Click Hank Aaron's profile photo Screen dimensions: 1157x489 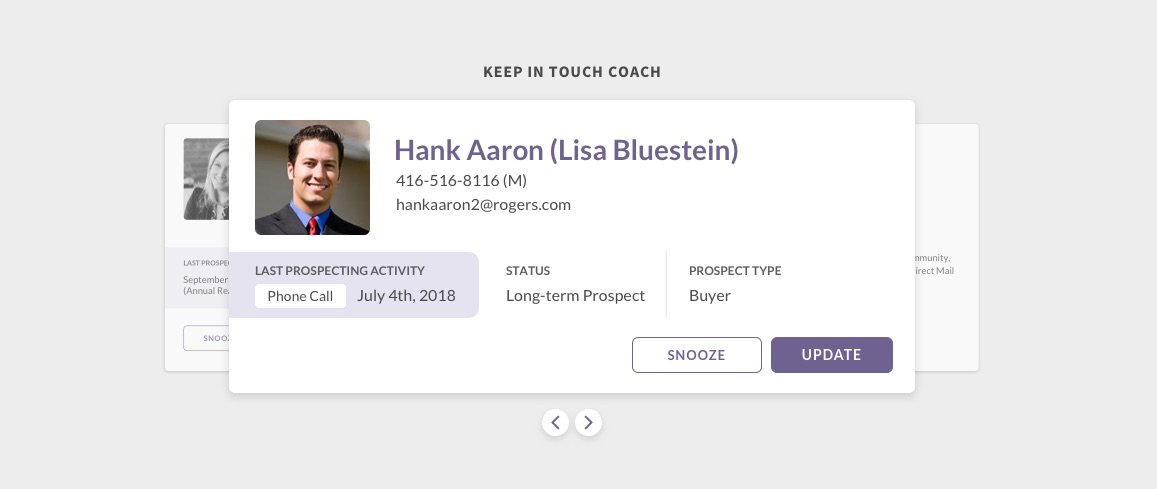312,178
